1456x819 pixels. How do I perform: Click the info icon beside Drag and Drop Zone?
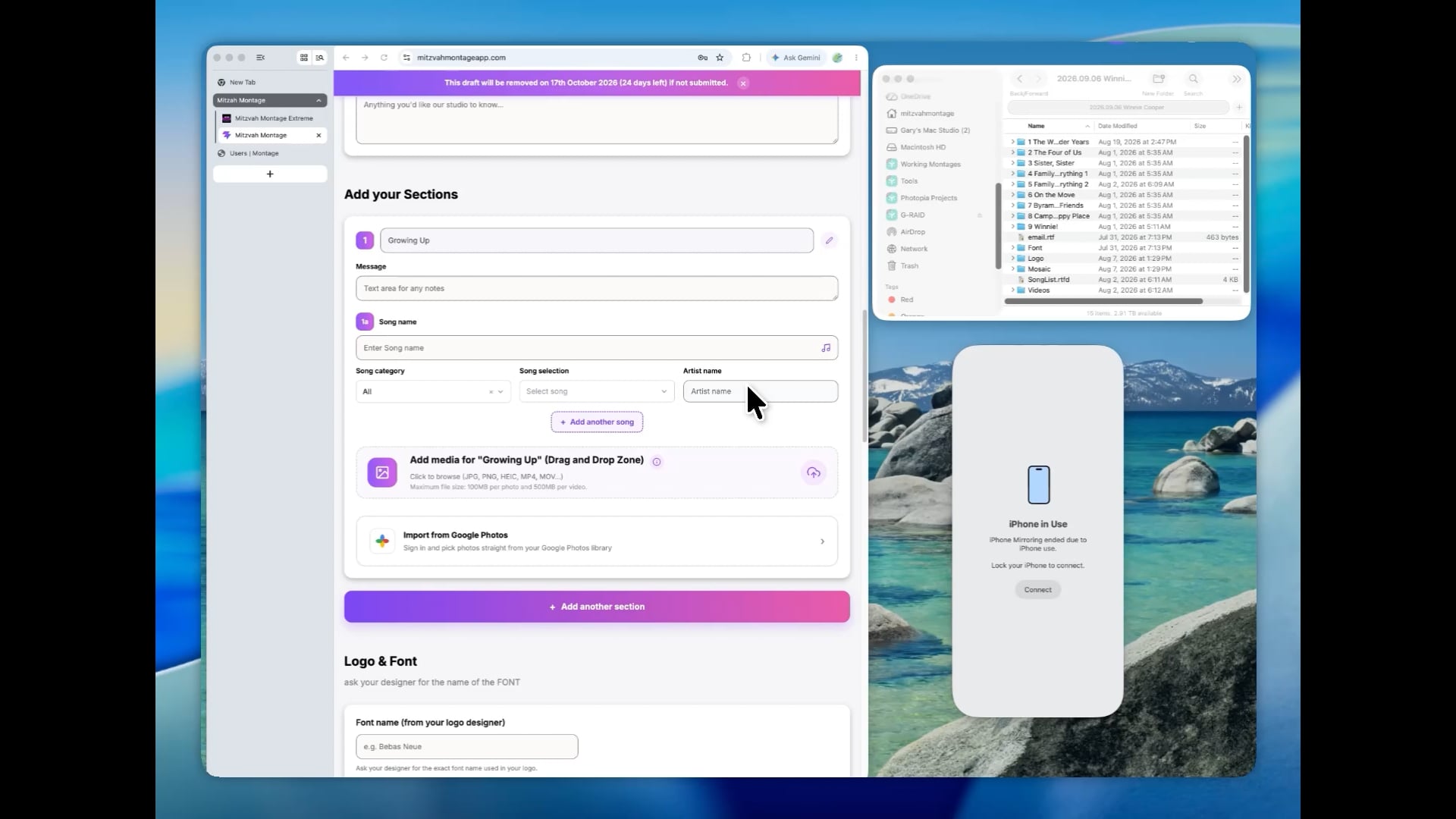pos(657,462)
